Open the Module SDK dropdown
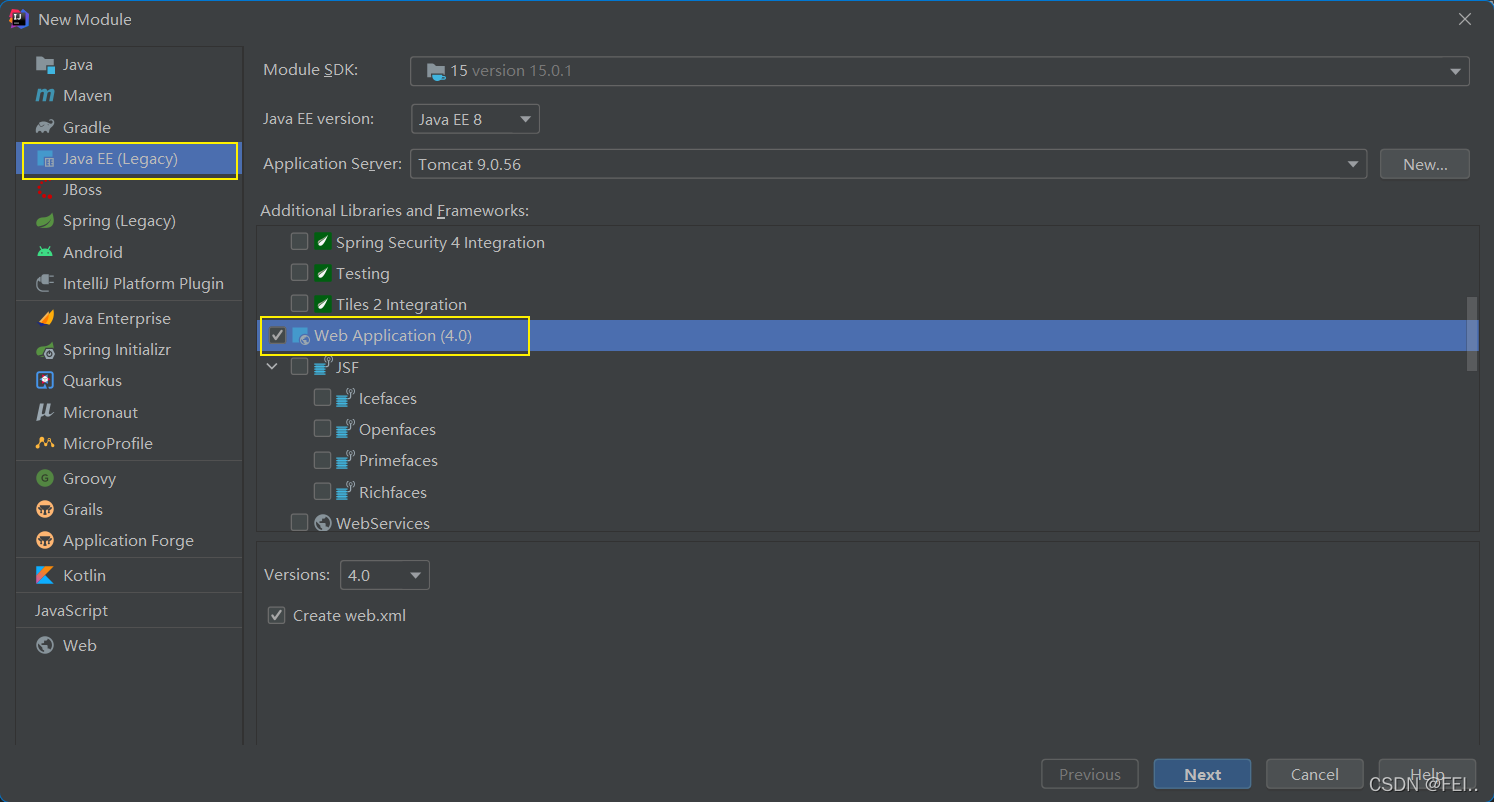1494x802 pixels. pos(939,71)
